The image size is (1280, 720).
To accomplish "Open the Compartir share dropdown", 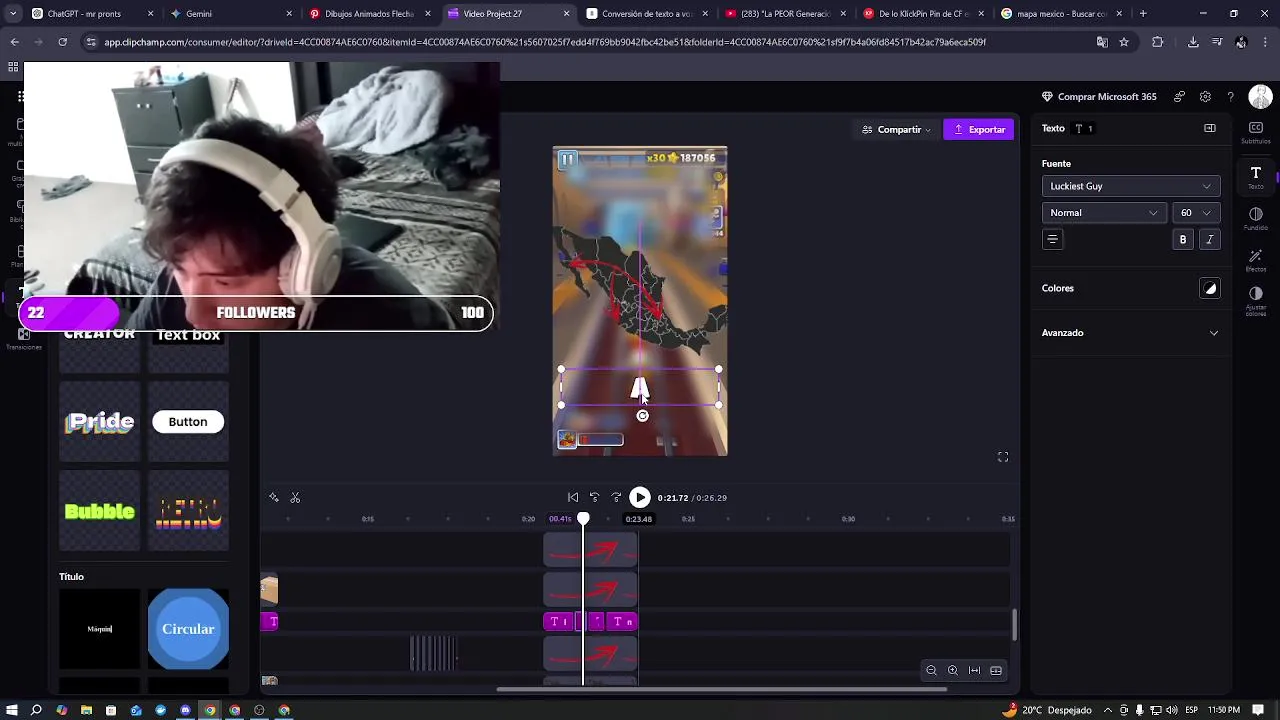I will click(896, 129).
